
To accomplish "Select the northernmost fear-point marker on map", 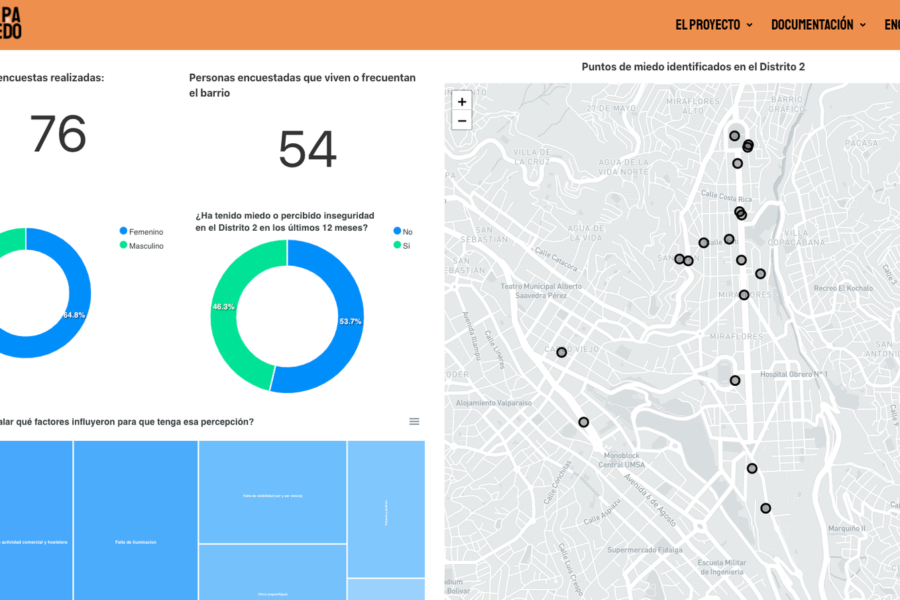I will [x=734, y=136].
